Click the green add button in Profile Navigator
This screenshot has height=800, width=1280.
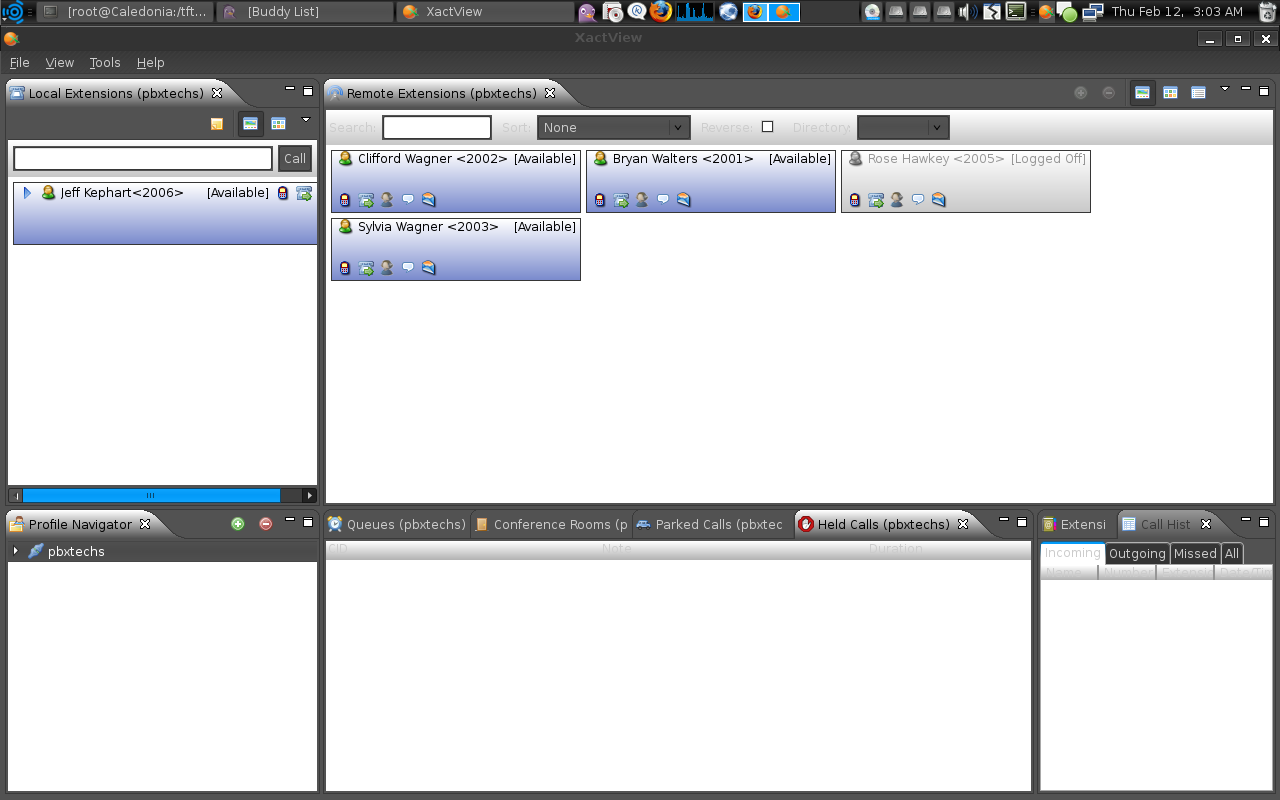click(238, 523)
